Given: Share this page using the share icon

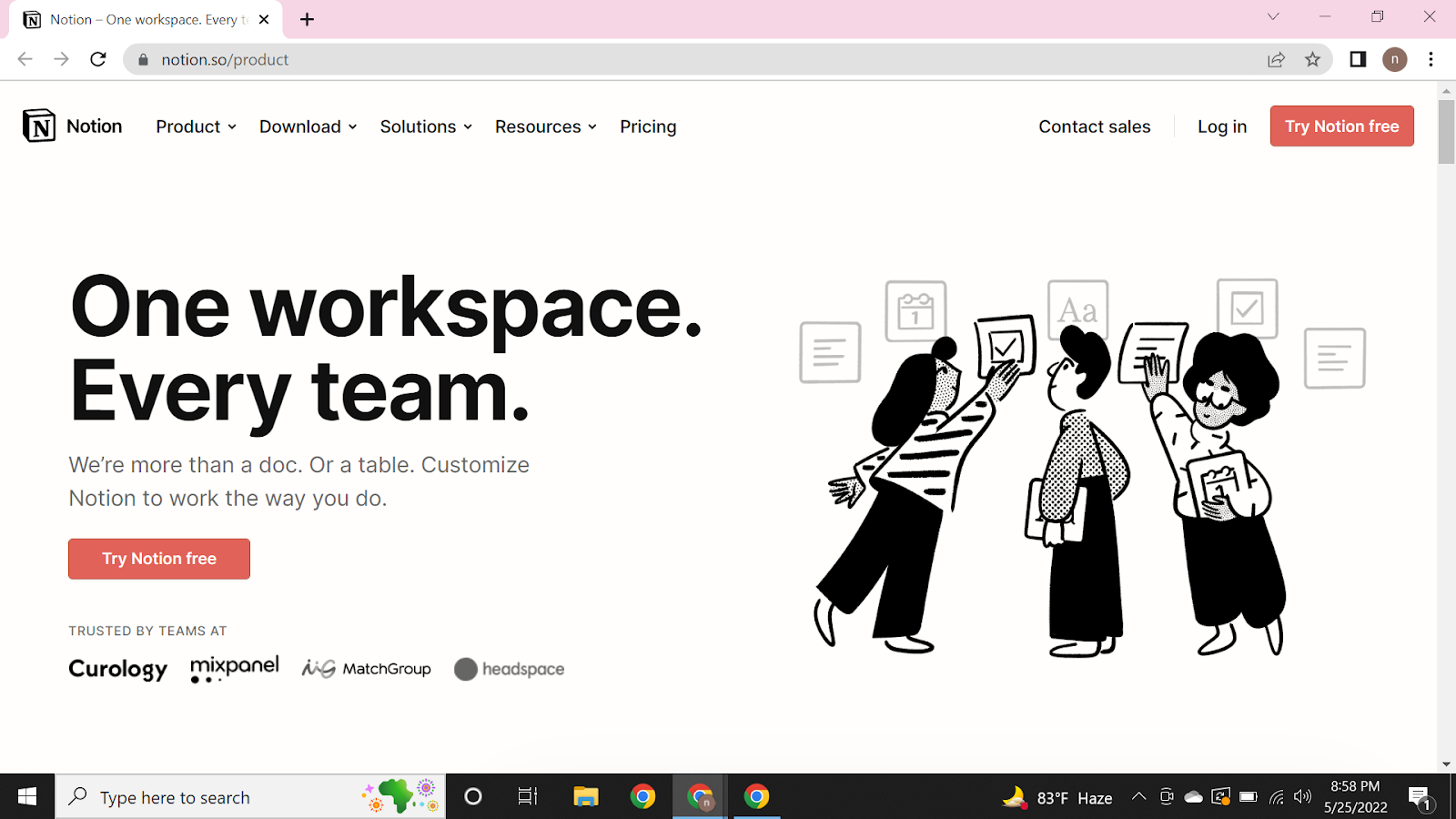Looking at the screenshot, I should point(1276,59).
